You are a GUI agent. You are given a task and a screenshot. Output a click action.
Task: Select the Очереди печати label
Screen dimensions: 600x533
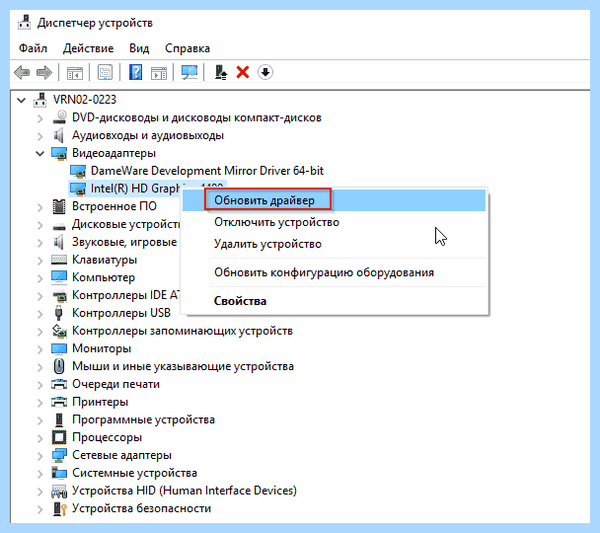(x=116, y=384)
